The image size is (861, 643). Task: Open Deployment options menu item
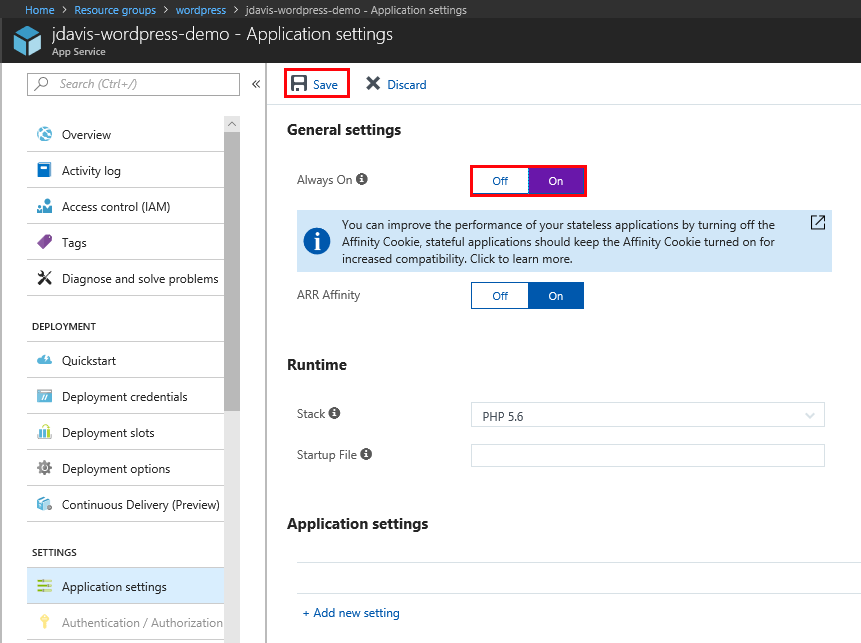pyautogui.click(x=125, y=468)
